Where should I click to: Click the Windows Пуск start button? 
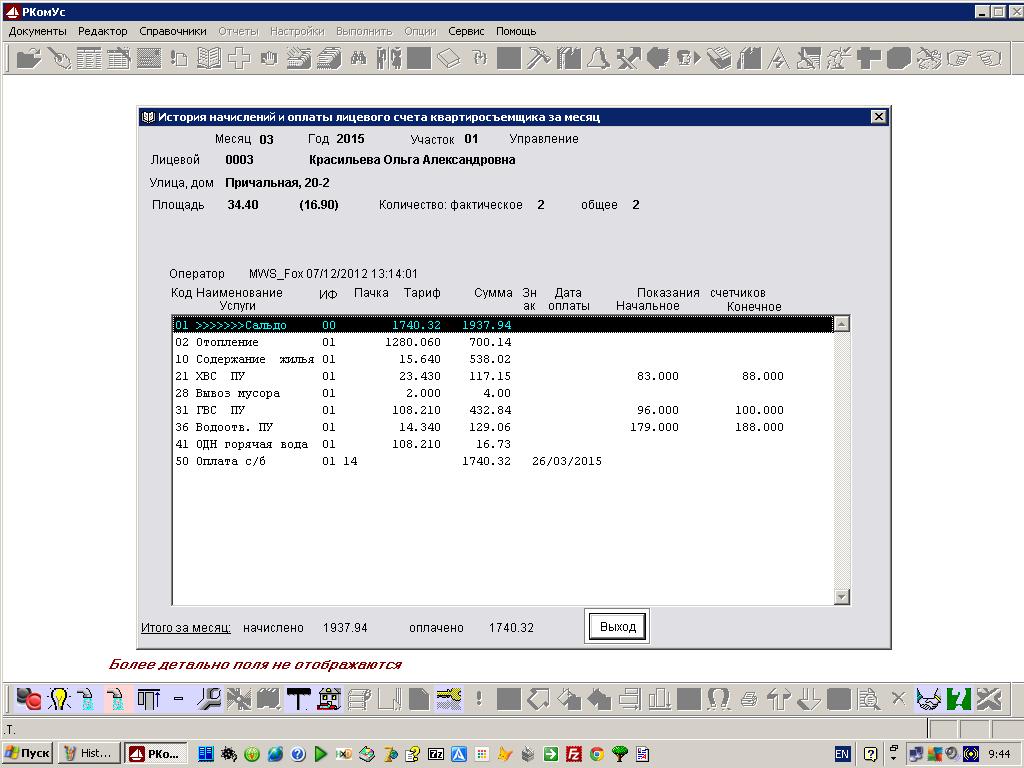pos(28,753)
